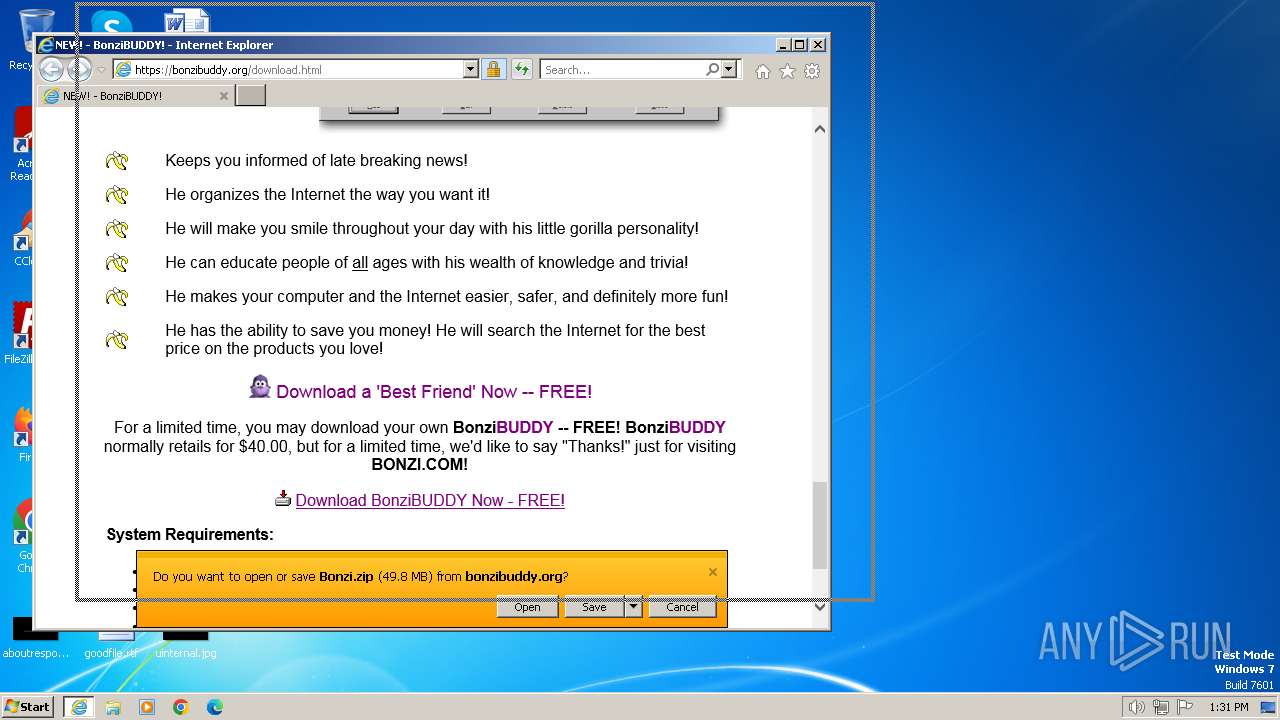Click Save in the download bar
The height and width of the screenshot is (720, 1280).
594,607
